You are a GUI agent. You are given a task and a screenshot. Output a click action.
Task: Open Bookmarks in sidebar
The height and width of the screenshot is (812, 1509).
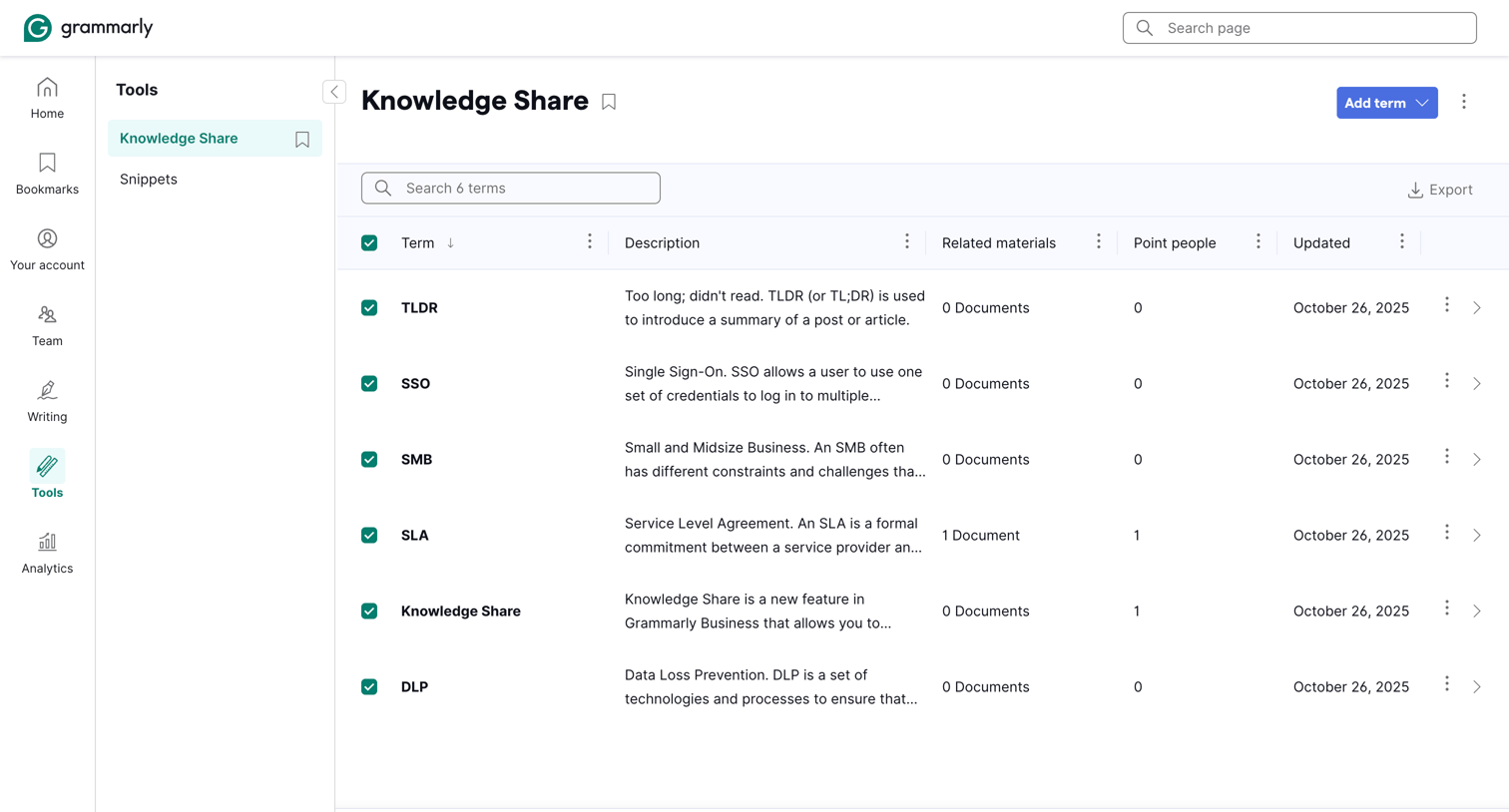pyautogui.click(x=47, y=175)
